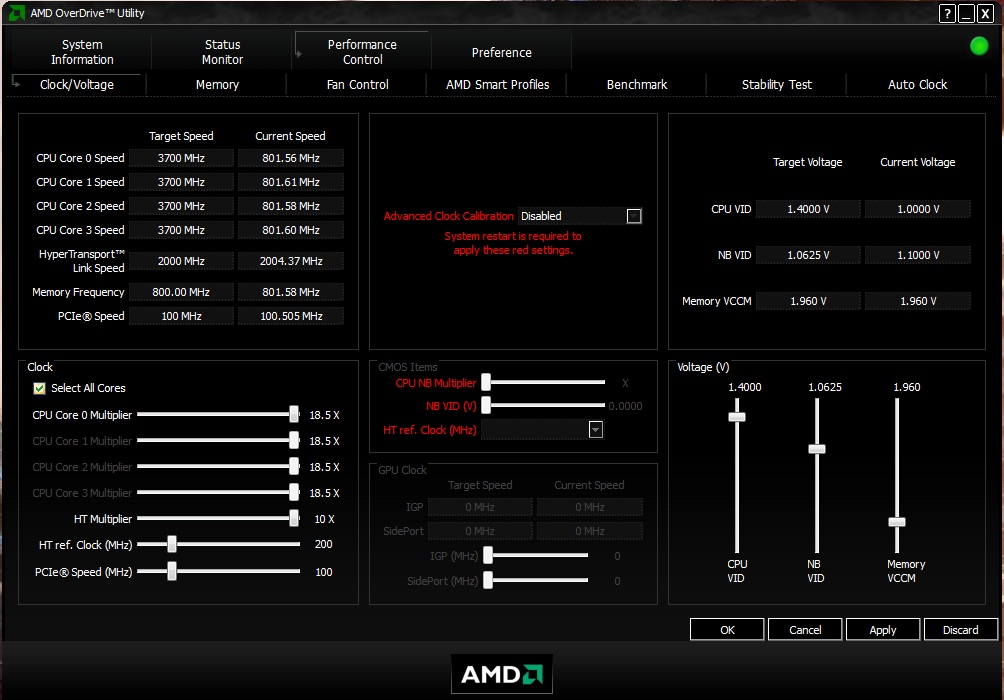Click the Memory Frequency target 800.00 MHz field
The image size is (1004, 700).
(181, 292)
